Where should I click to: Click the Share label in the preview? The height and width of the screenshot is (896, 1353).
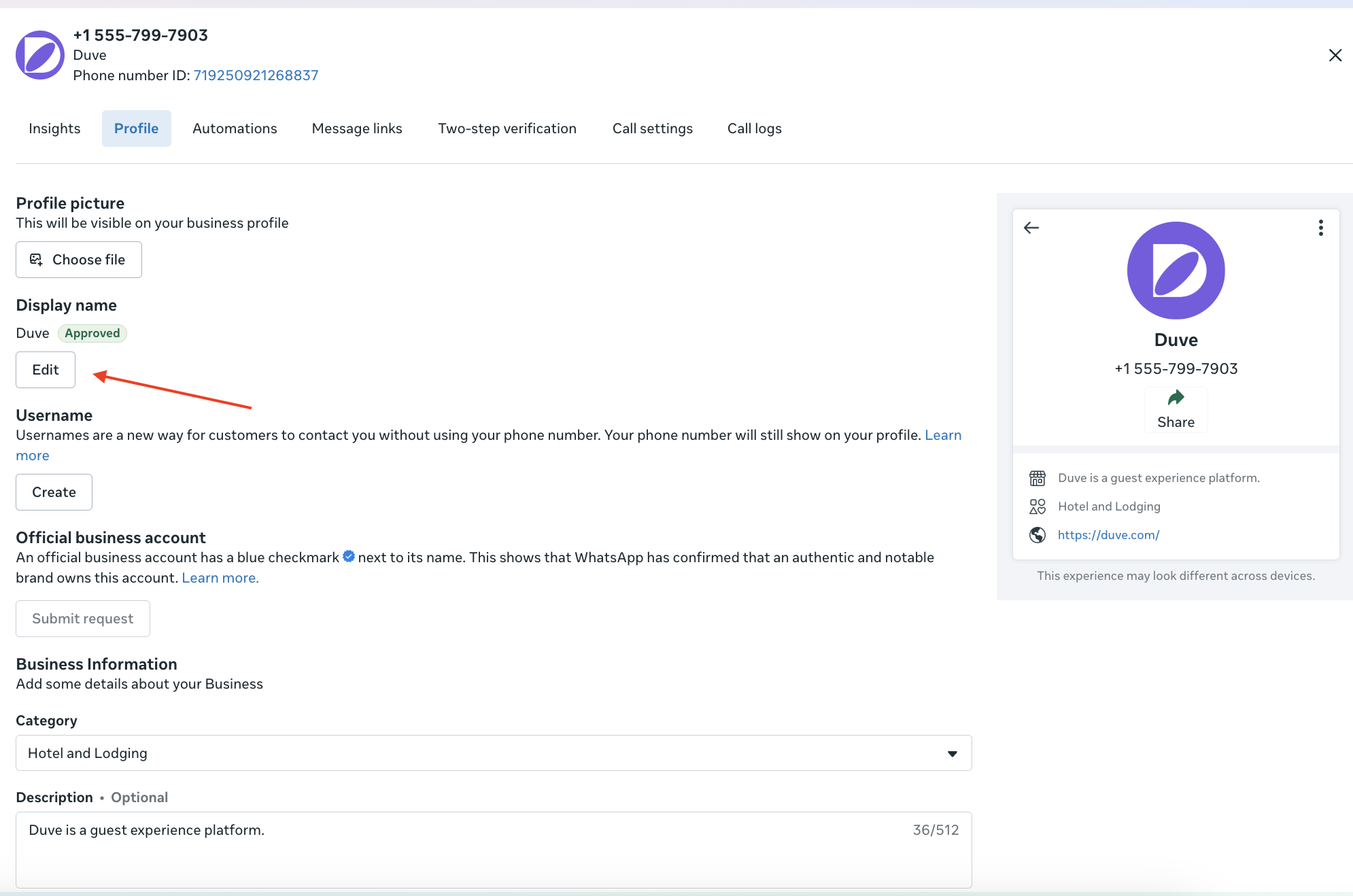click(x=1176, y=422)
